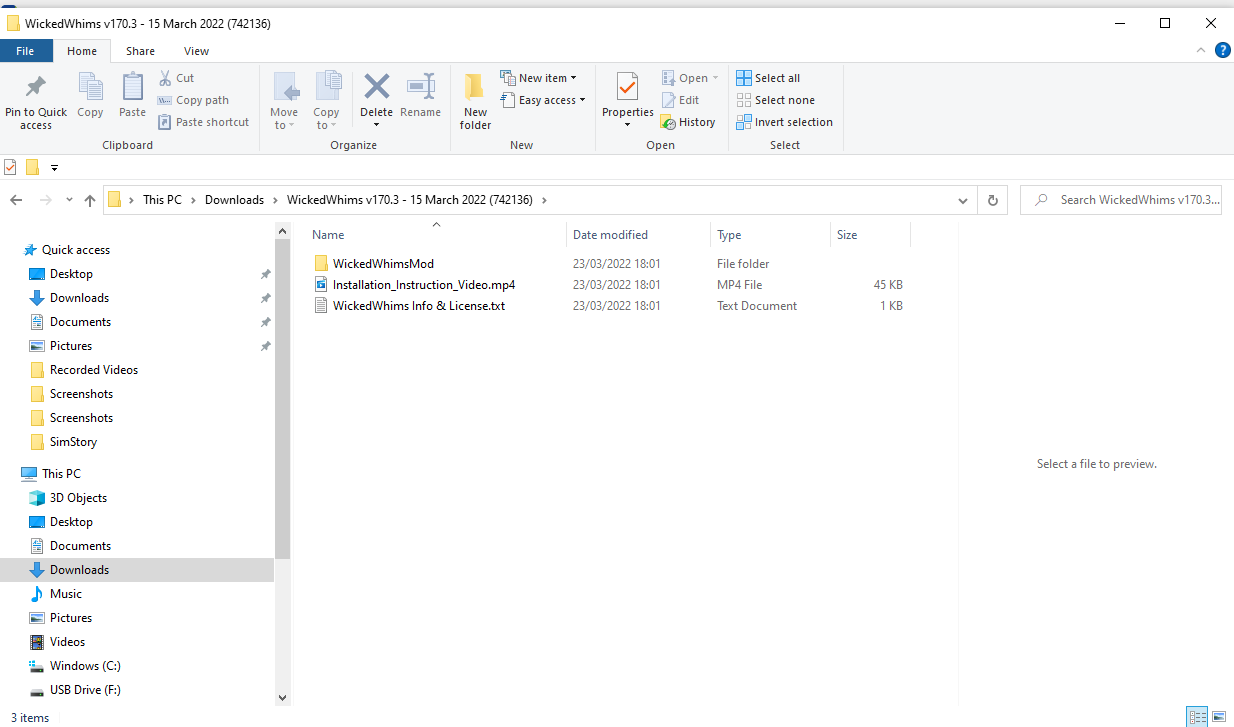The height and width of the screenshot is (727, 1234).
Task: Expand the address bar history dropdown
Action: 963,200
